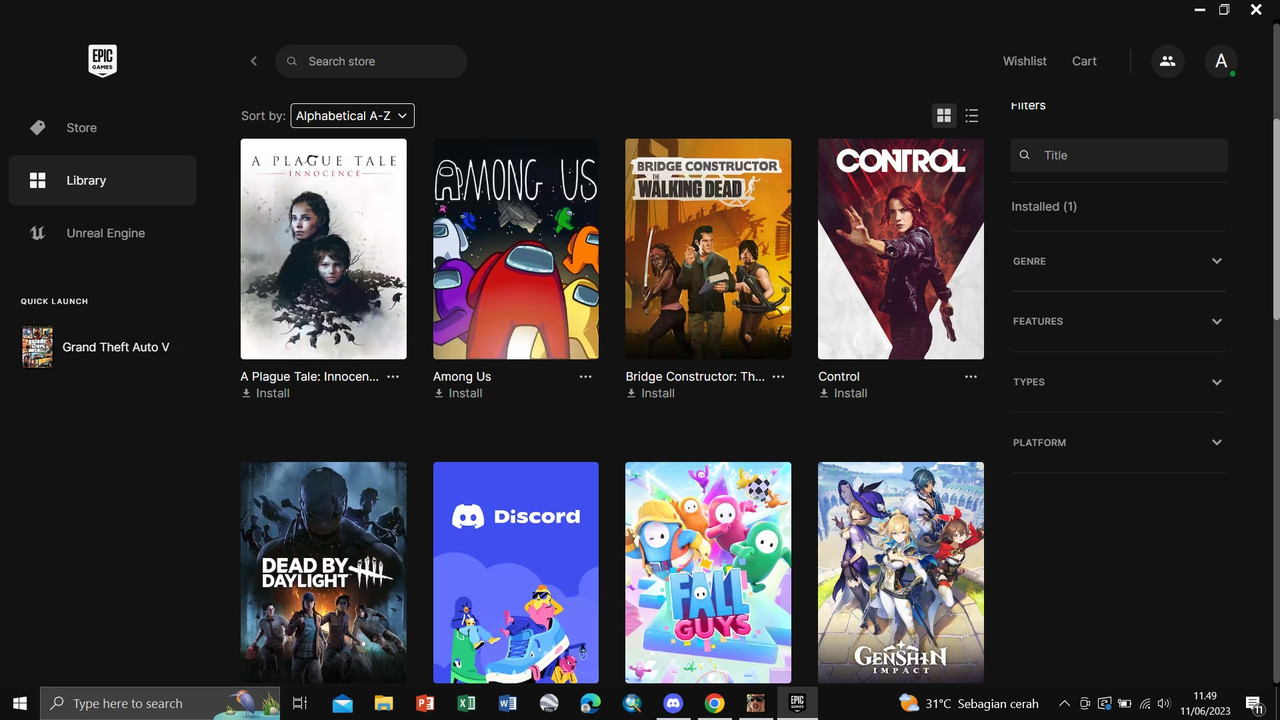Go back using the back arrow
Screen dimensions: 1280x720
click(x=254, y=61)
